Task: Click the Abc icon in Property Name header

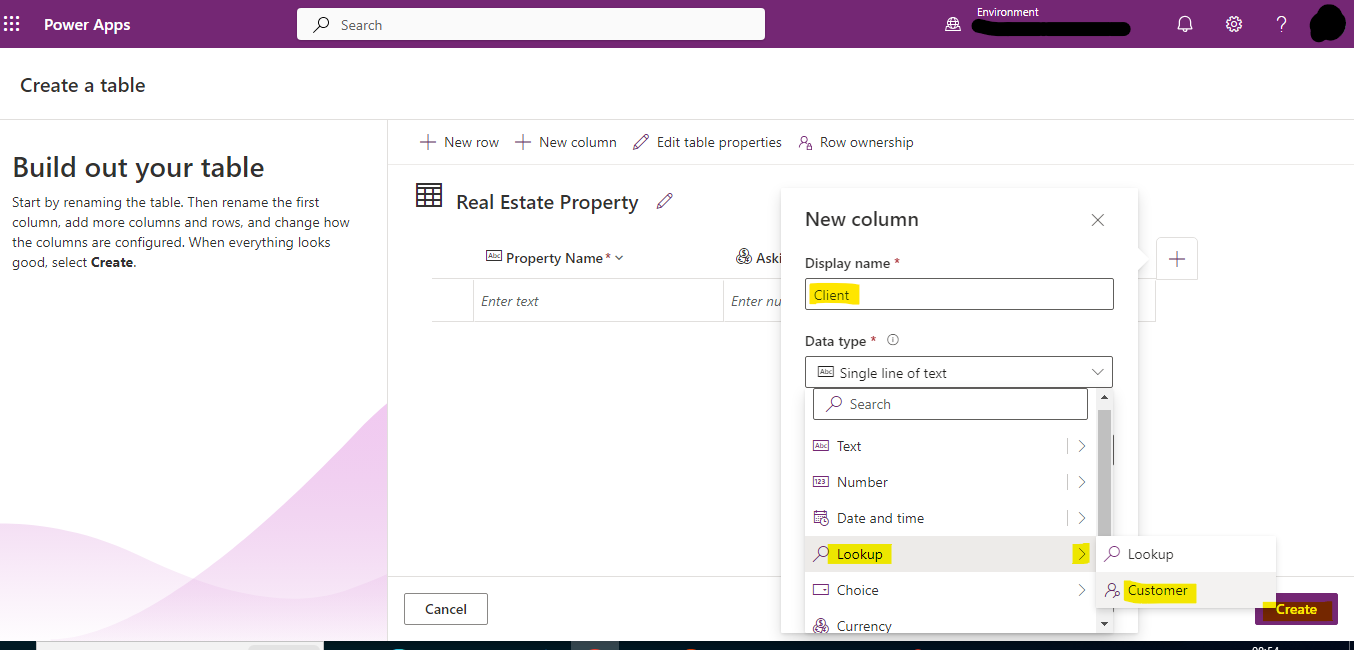Action: [x=494, y=257]
